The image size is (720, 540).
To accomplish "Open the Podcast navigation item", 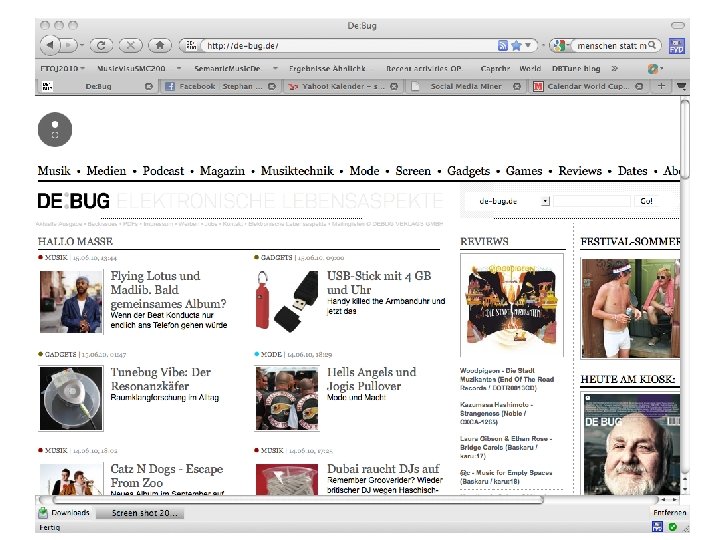I will [x=163, y=171].
